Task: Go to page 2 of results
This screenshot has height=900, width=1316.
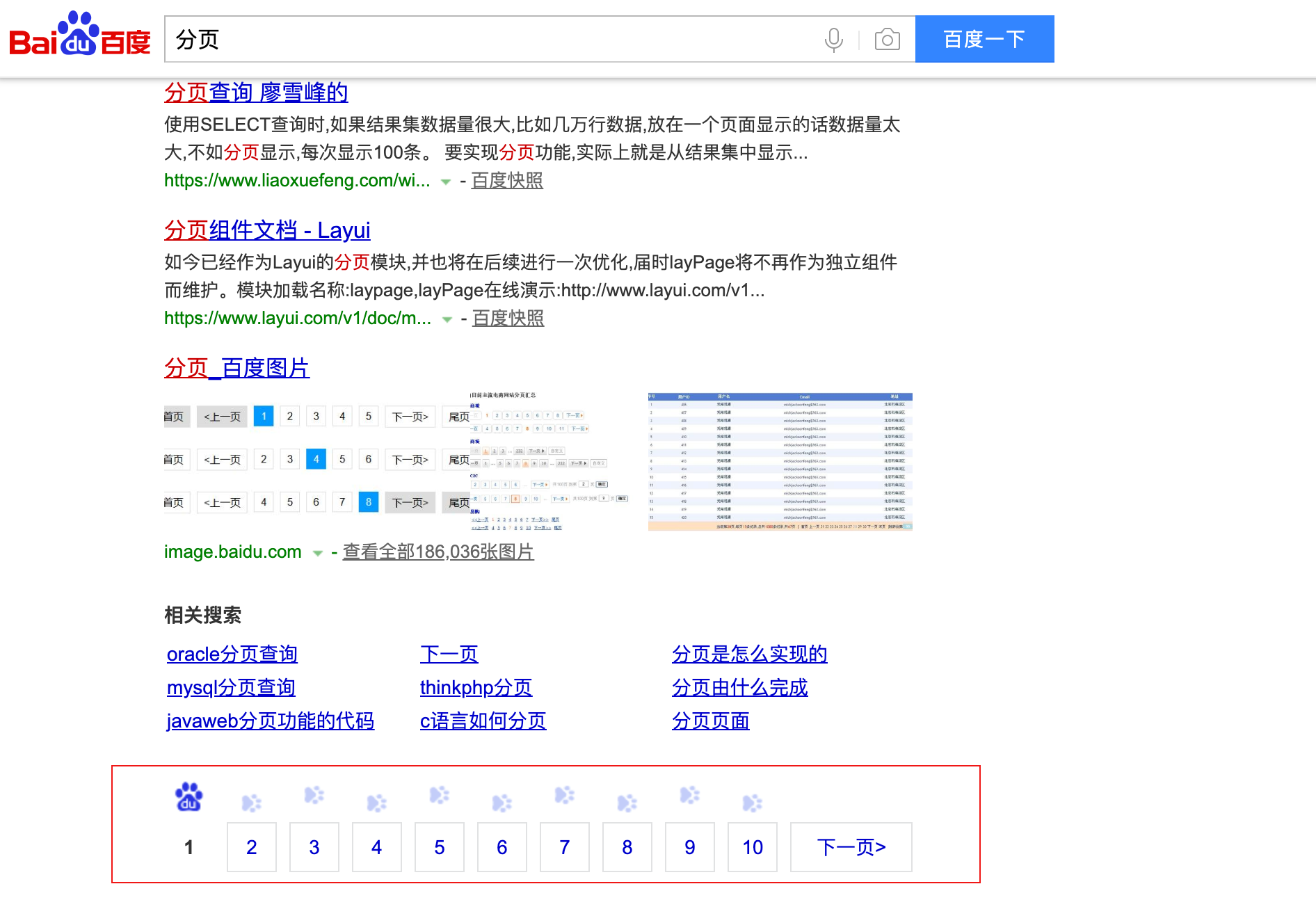Action: click(251, 847)
